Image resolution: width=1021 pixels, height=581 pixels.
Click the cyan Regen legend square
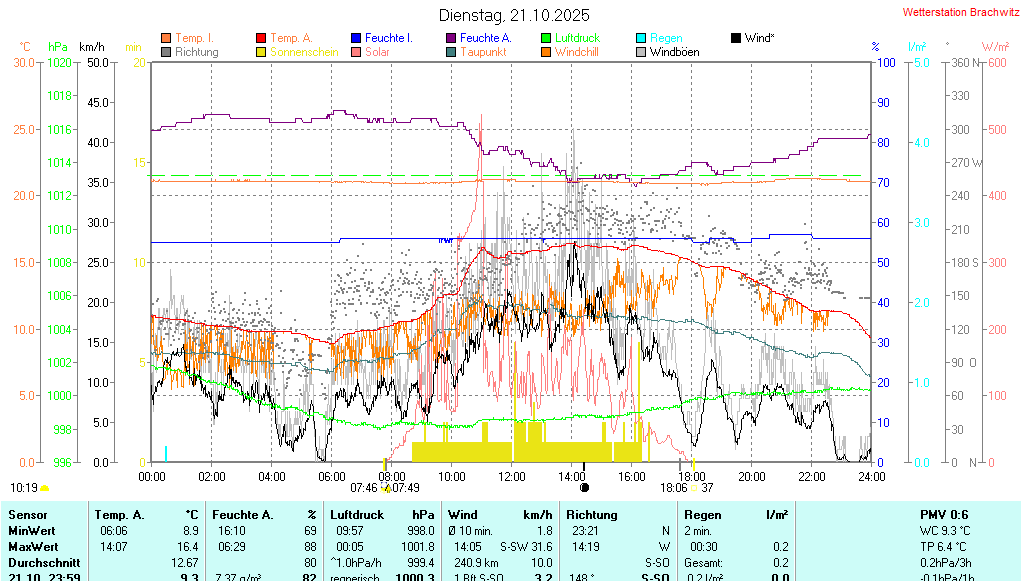pos(641,38)
